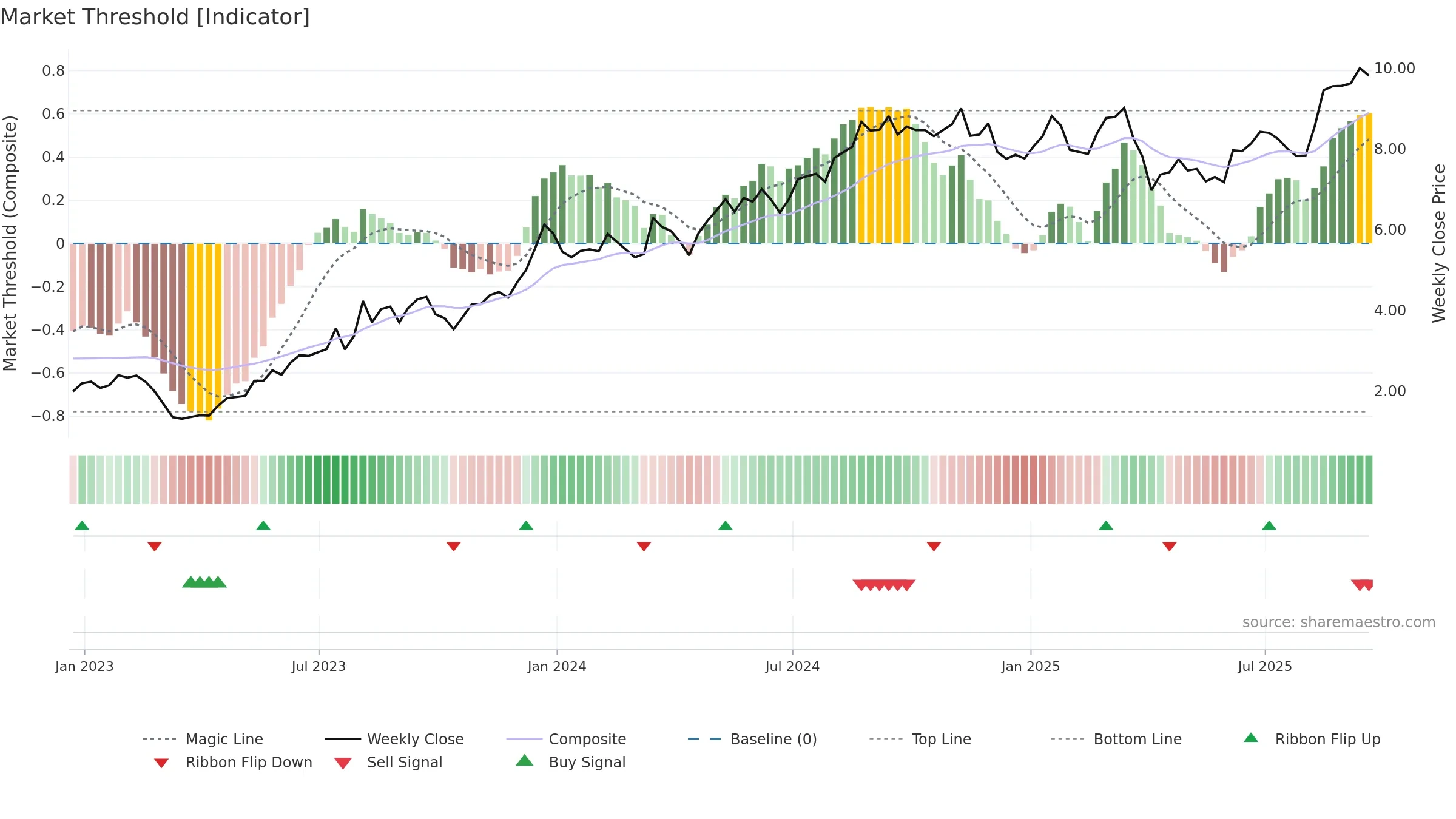Click the Jan 2023 axis label
Viewport: 1456px width, 819px height.
click(84, 667)
